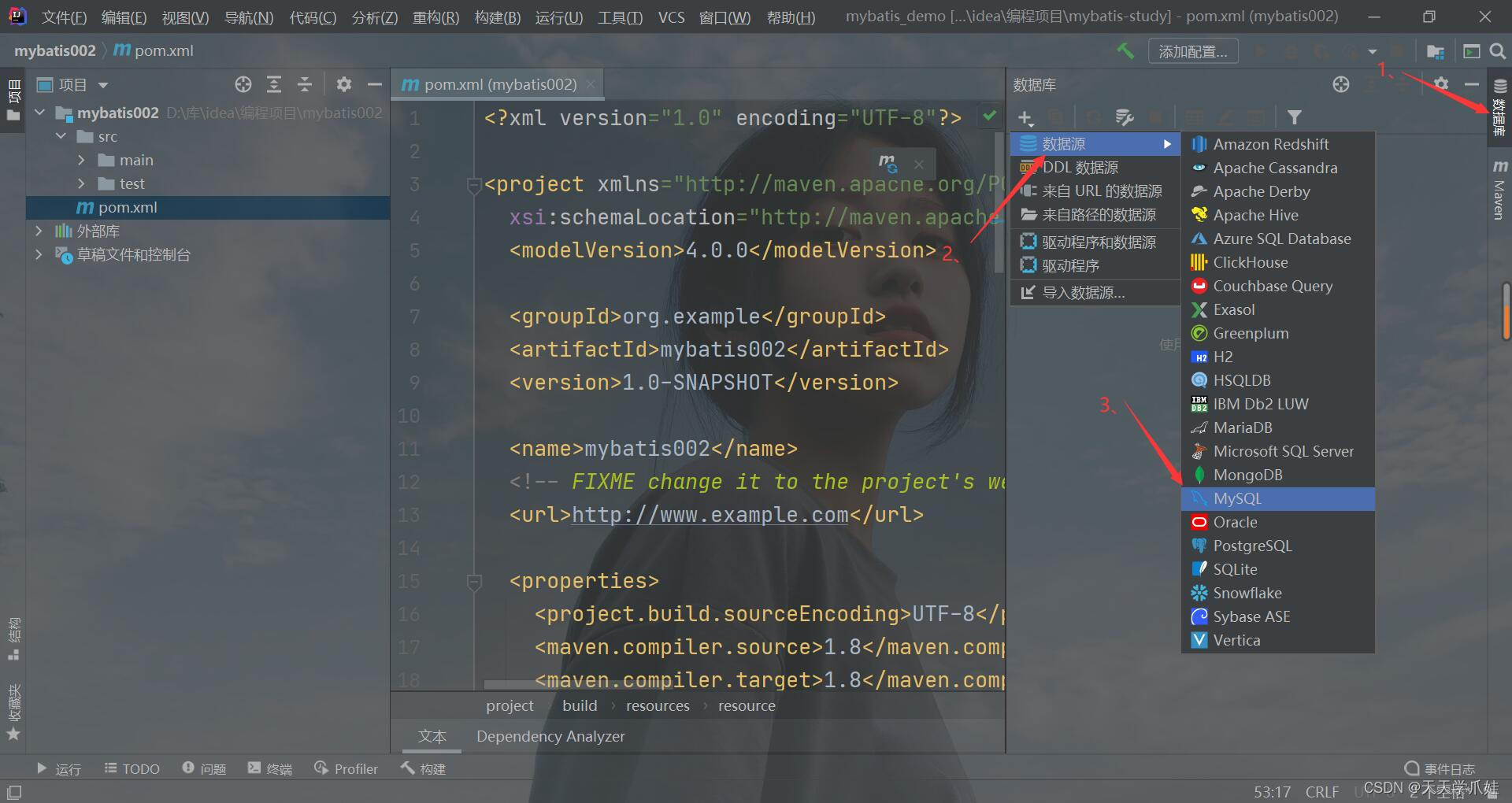Image resolution: width=1512 pixels, height=803 pixels.
Task: Open Project panel settings gear
Action: pos(344,84)
